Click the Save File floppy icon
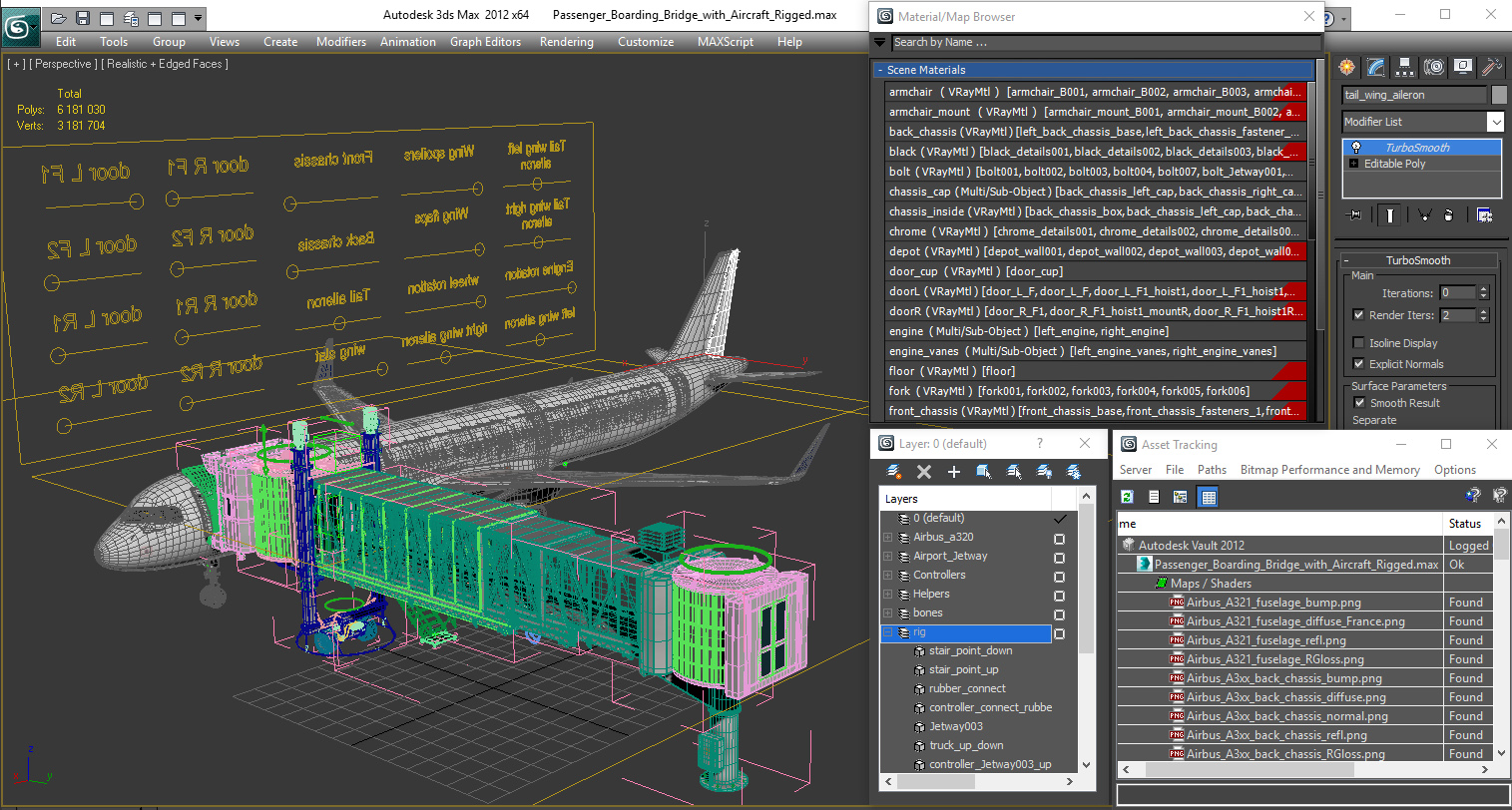 (83, 18)
